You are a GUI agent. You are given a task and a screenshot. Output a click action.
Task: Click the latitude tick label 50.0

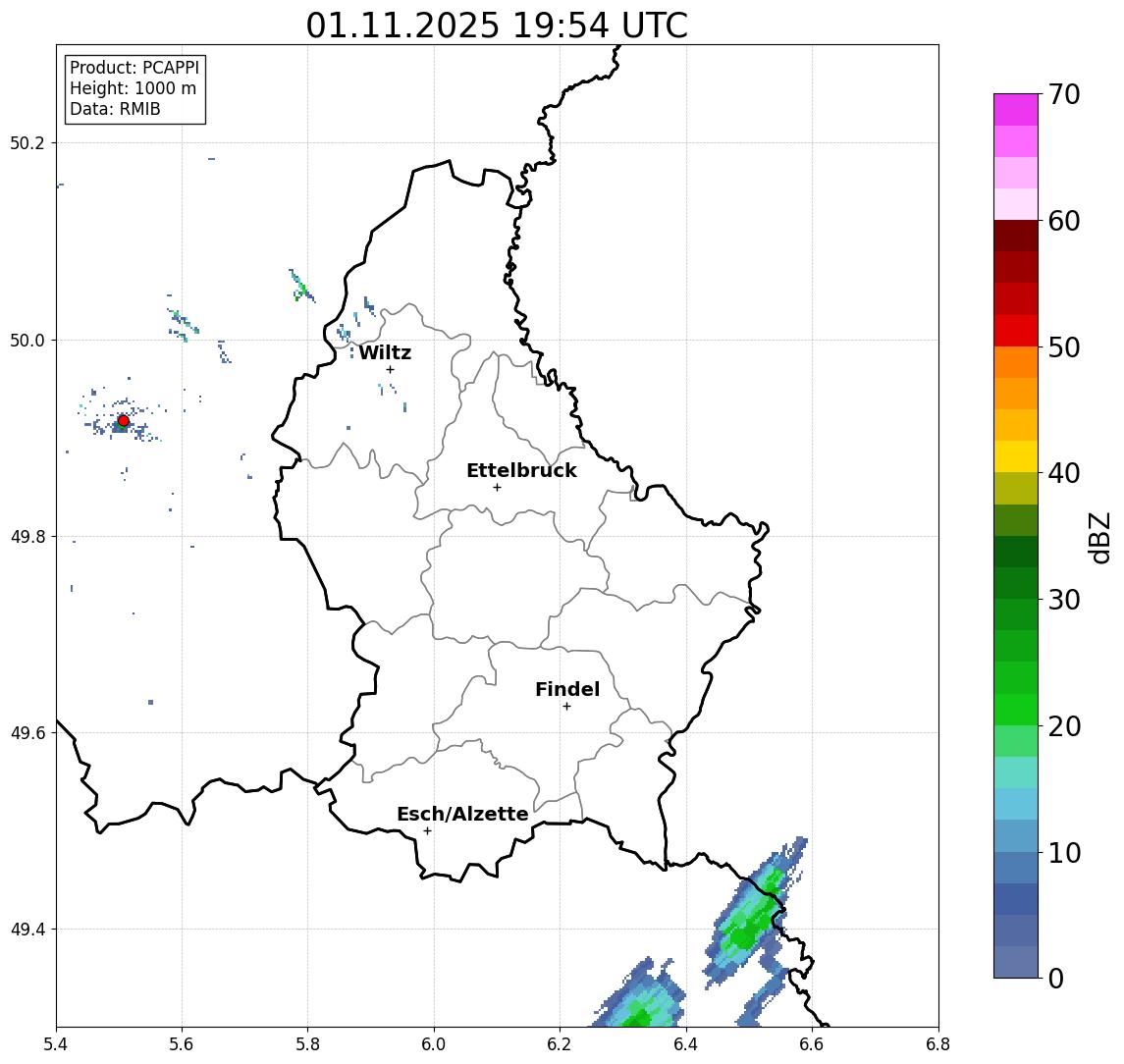click(x=27, y=340)
